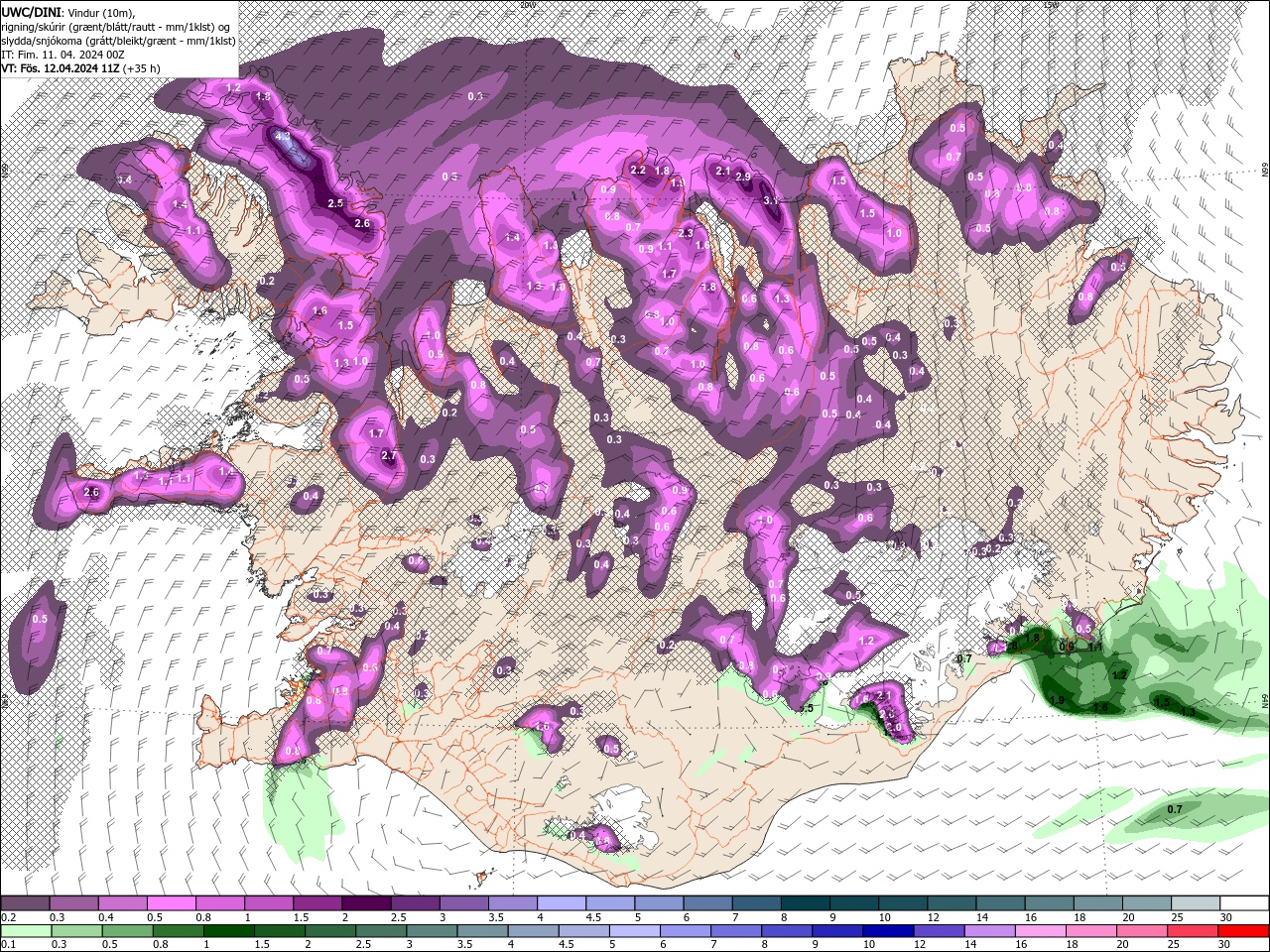Pick the dark green 1 swatch, lower legend
Viewport: 1270px width, 952px height.
point(229,931)
